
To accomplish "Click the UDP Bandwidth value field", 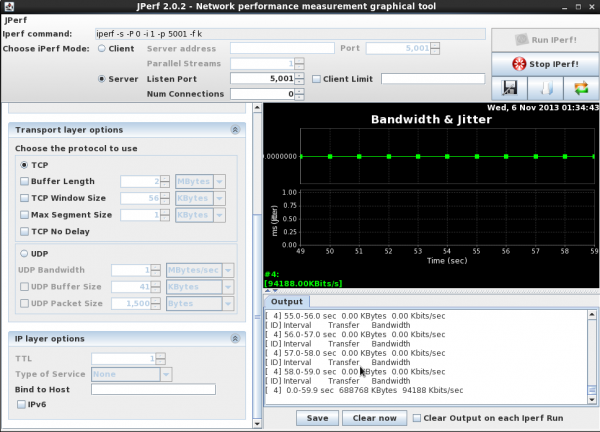I will tap(131, 270).
